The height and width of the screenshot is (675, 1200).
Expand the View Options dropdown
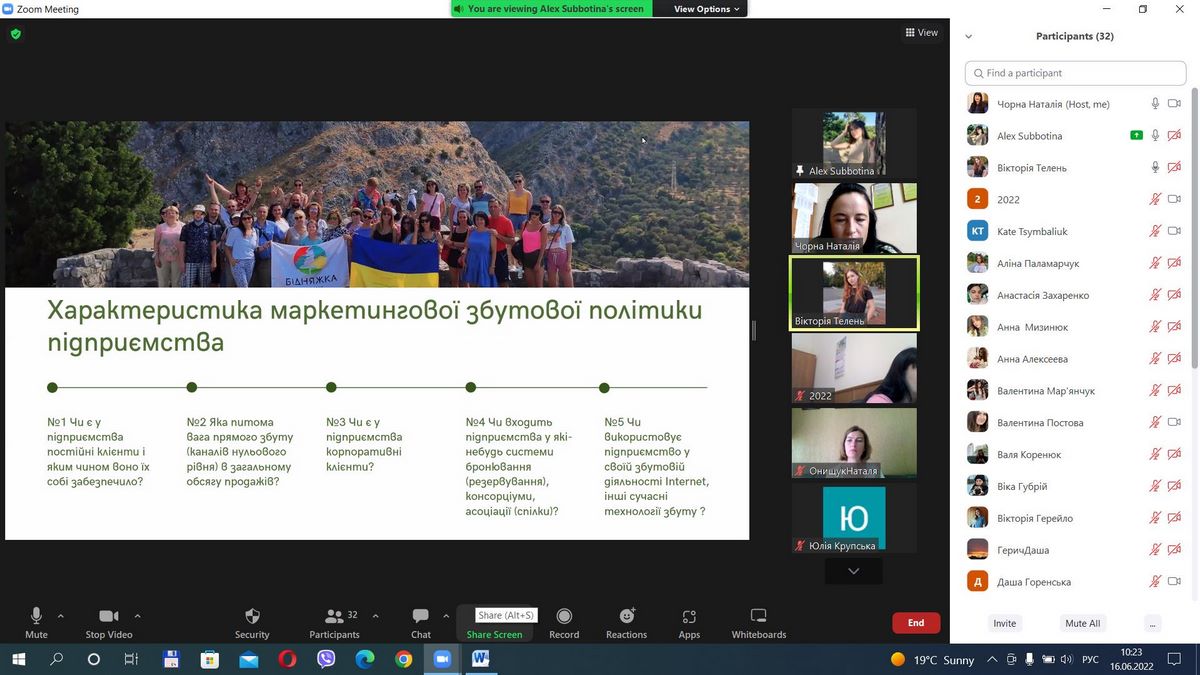706,9
